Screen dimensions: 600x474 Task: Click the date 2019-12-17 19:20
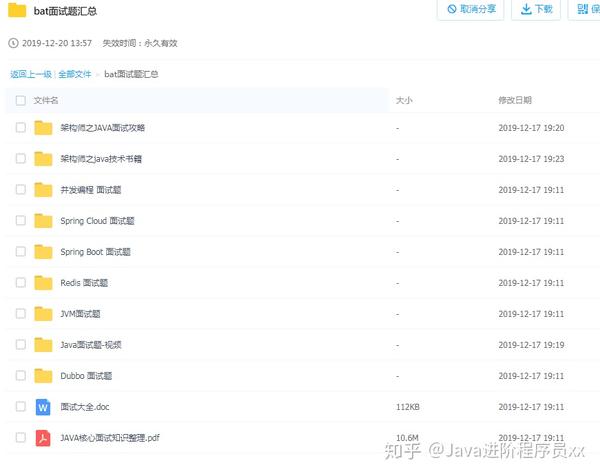[x=531, y=128]
